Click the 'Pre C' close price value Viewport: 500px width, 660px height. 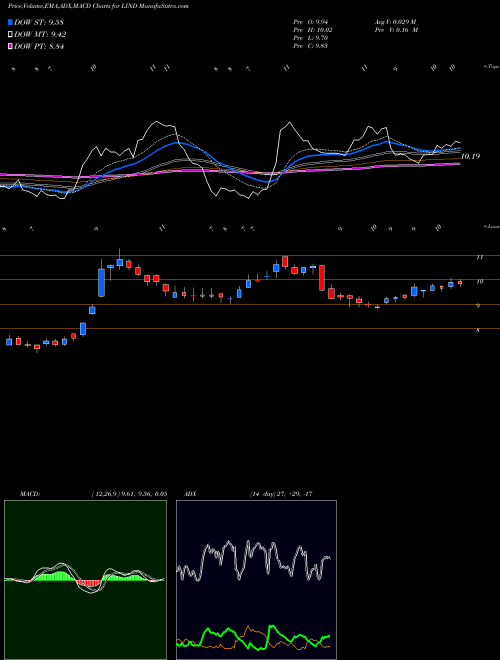click(x=311, y=46)
